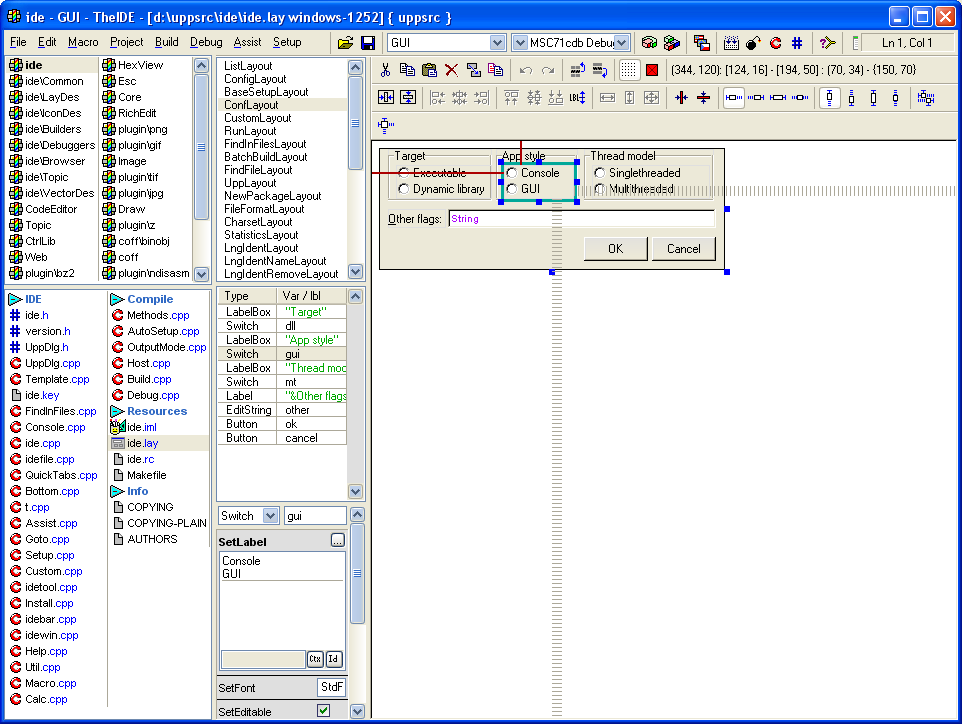Click the open folder icon
Image resolution: width=962 pixels, height=724 pixels.
tap(346, 43)
